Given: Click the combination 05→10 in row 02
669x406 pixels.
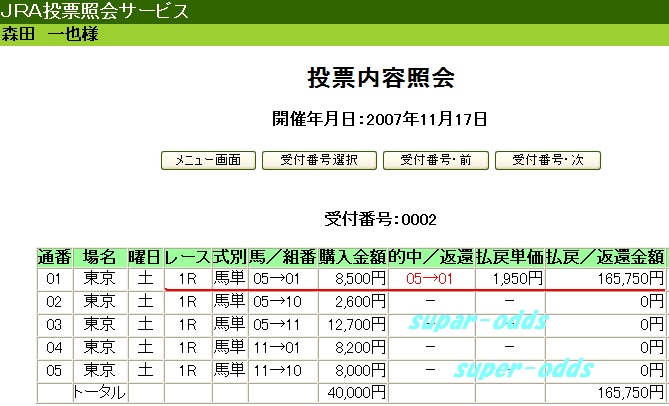Looking at the screenshot, I should tap(277, 302).
